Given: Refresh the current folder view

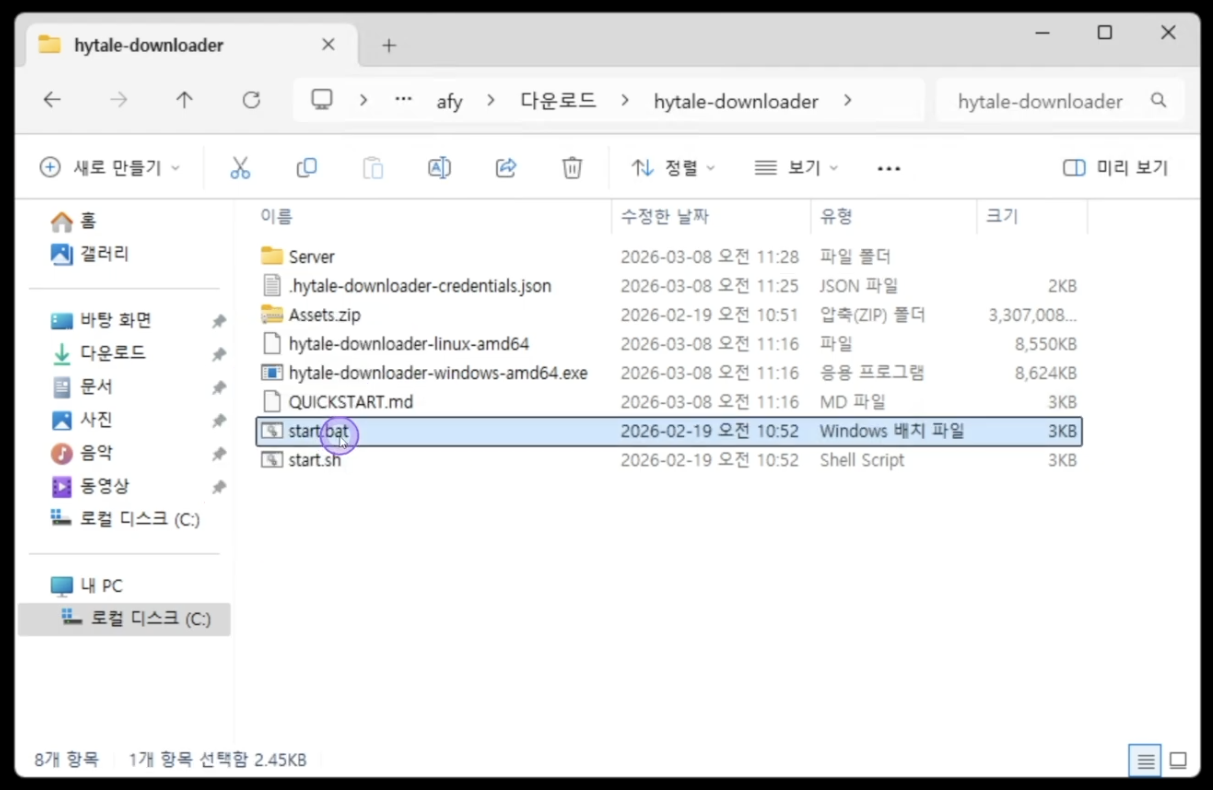Looking at the screenshot, I should click(251, 100).
